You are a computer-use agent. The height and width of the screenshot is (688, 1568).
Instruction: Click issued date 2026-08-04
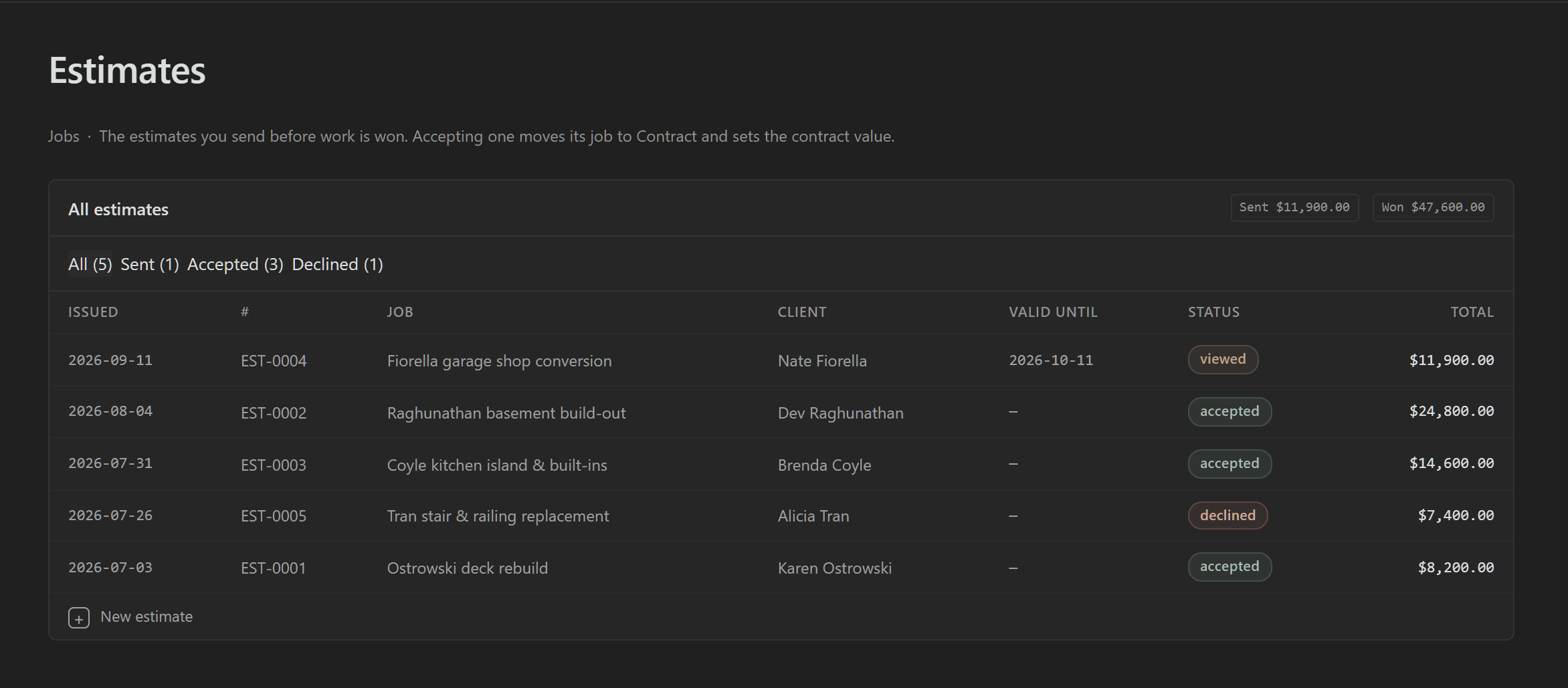(x=110, y=411)
